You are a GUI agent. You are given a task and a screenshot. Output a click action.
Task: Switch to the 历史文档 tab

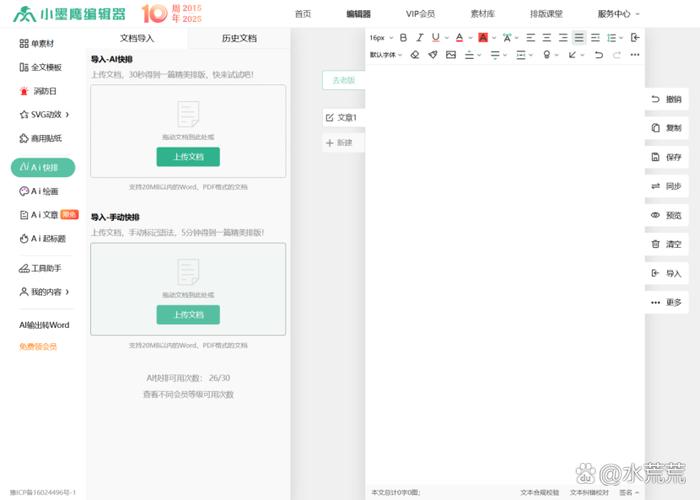(239, 38)
